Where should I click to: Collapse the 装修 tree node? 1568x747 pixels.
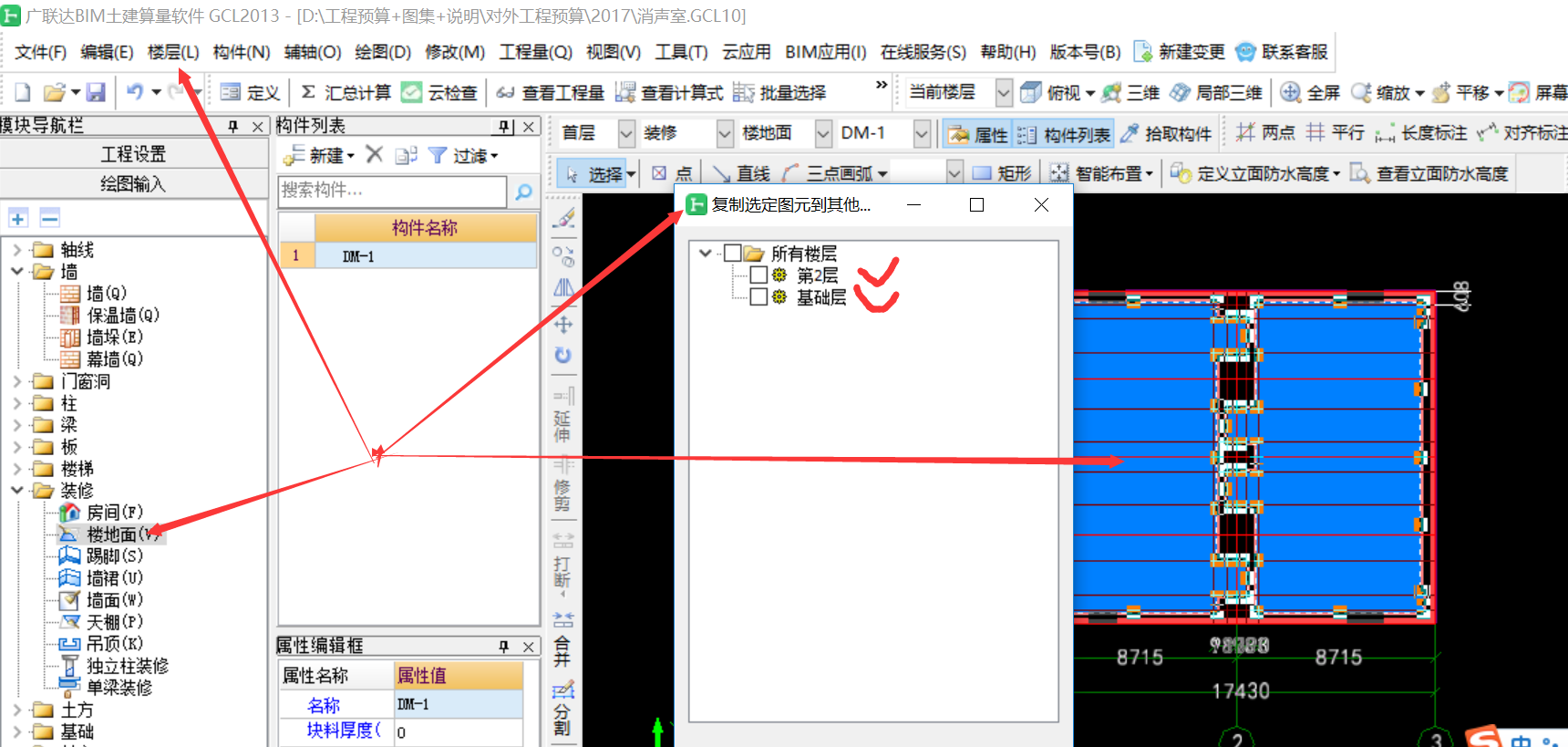click(17, 490)
